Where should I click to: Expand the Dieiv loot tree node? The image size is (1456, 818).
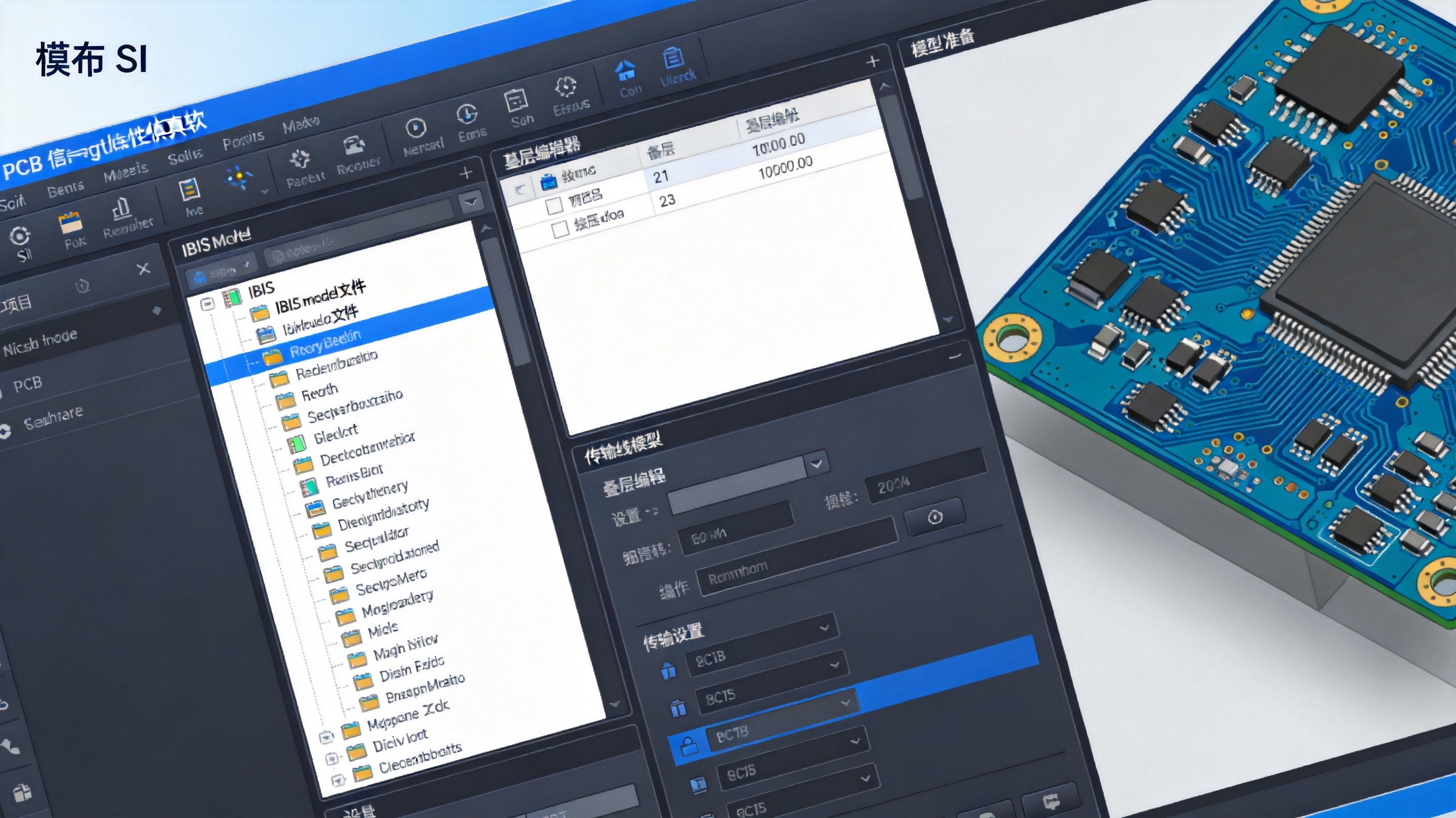point(332,759)
